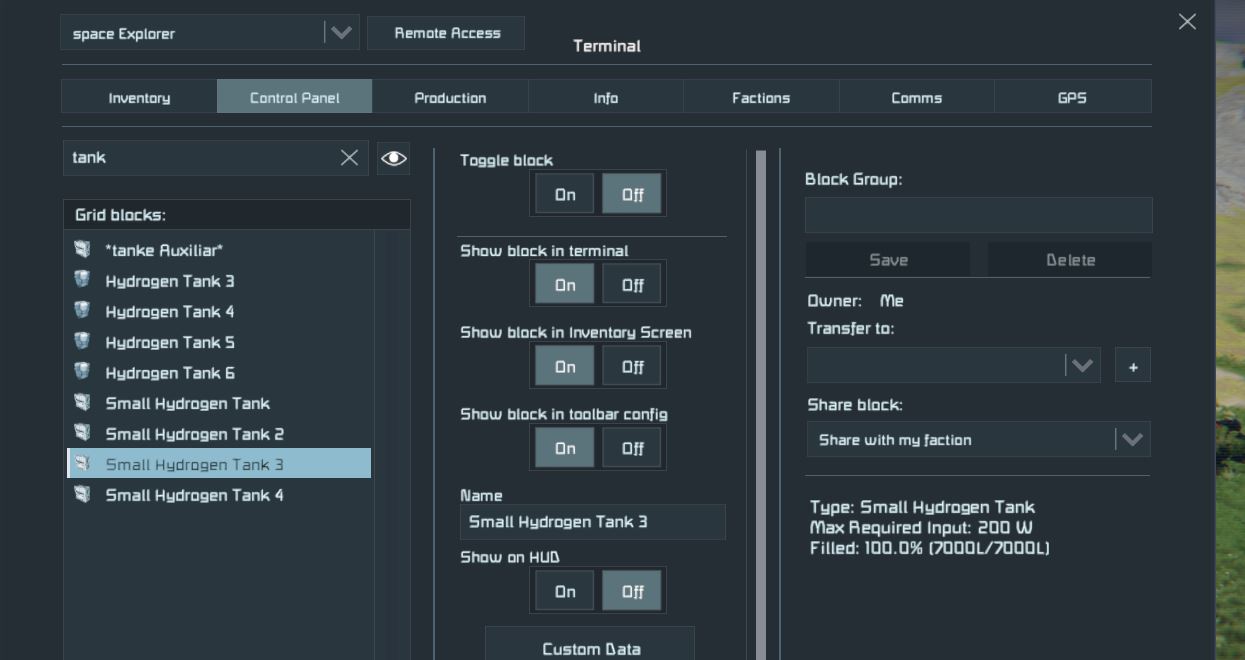
Task: Enable Show on HUD
Action: pos(565,591)
